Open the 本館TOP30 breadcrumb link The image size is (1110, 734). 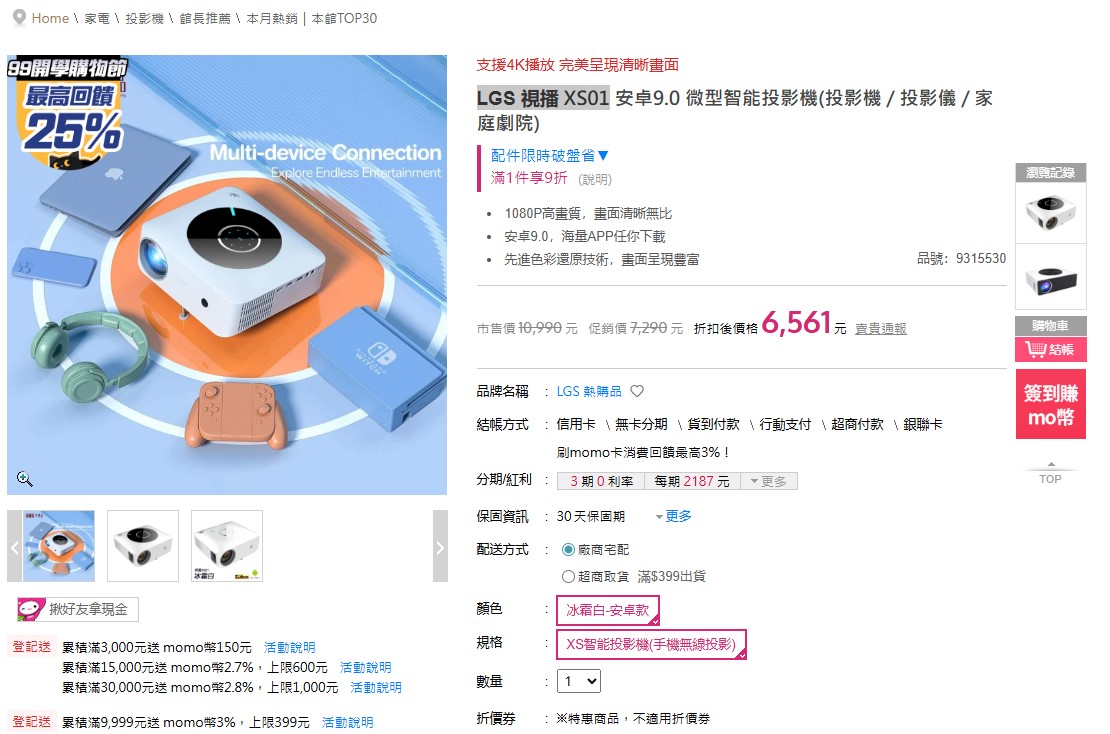coord(344,18)
